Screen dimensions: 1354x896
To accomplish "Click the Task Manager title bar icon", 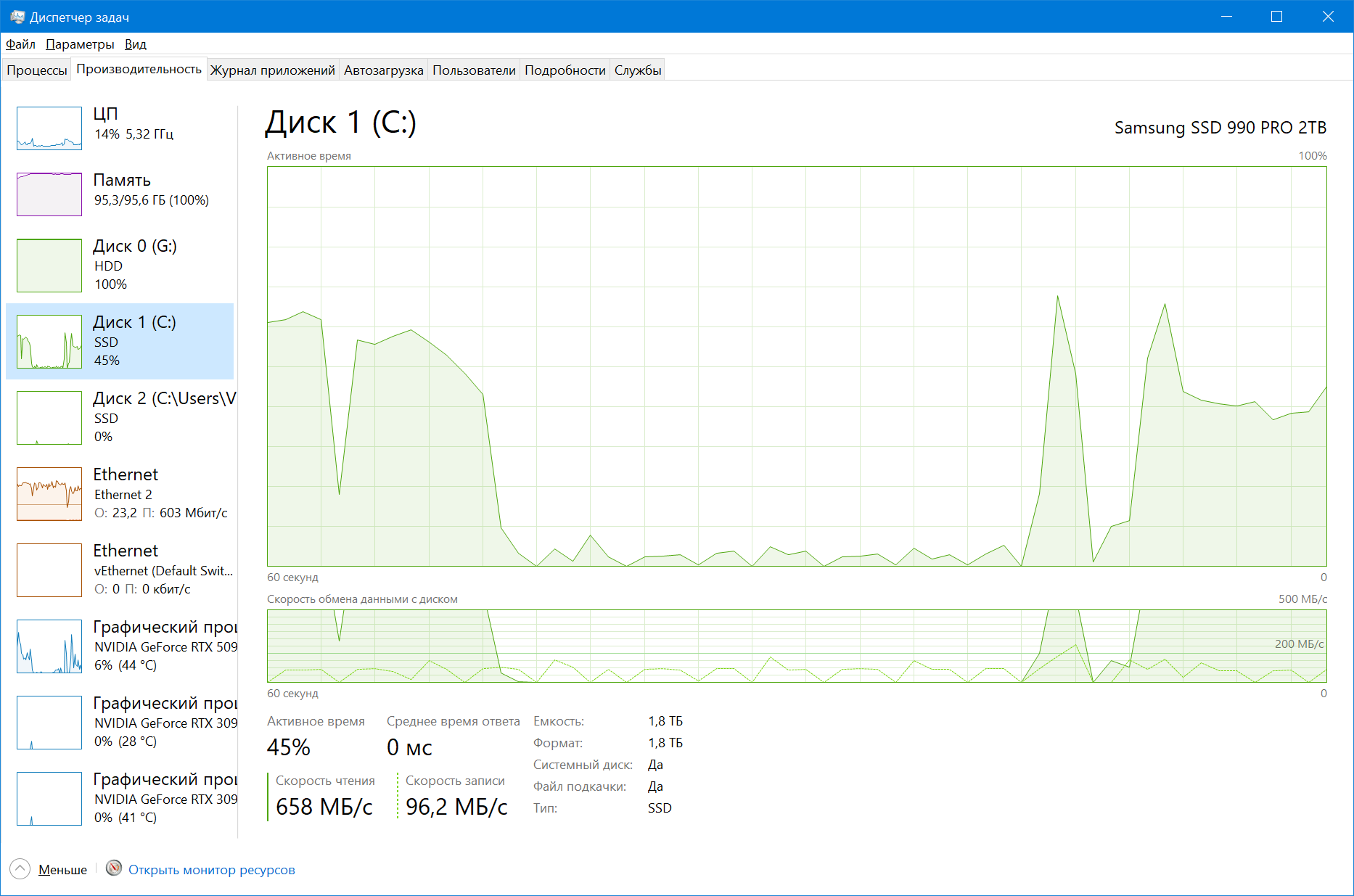I will point(17,17).
